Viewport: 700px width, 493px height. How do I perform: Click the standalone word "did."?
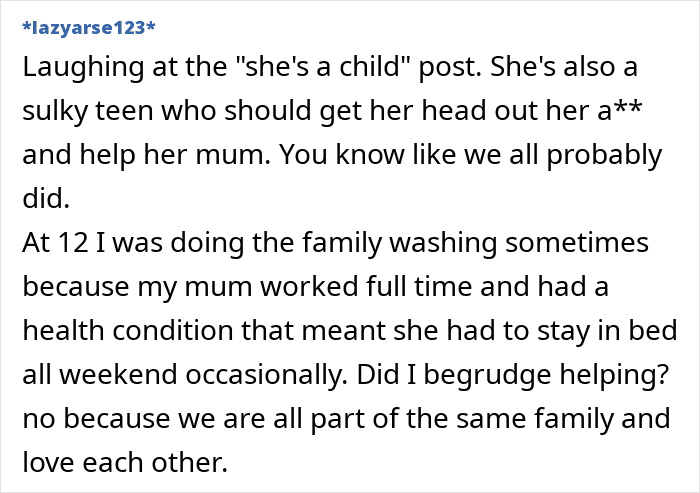[x=45, y=199]
